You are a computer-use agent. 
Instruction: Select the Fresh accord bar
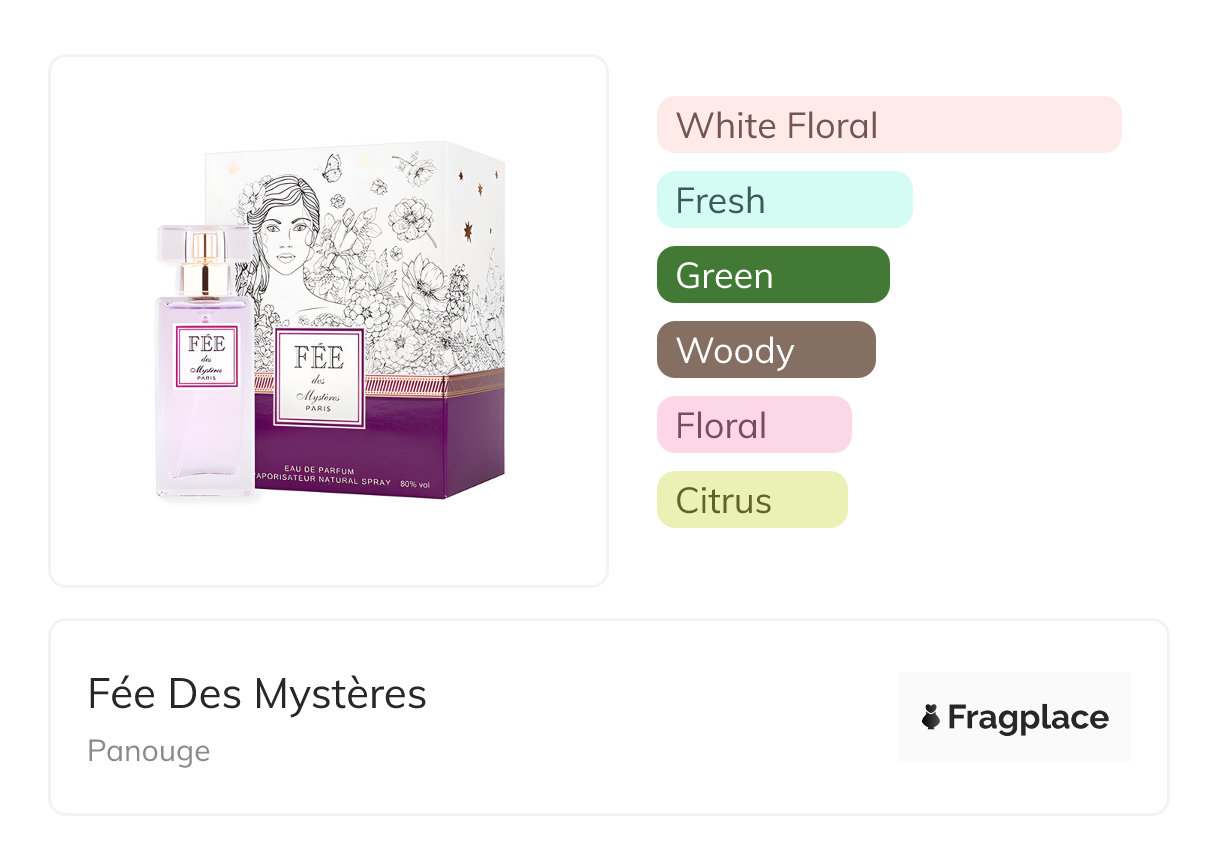785,200
